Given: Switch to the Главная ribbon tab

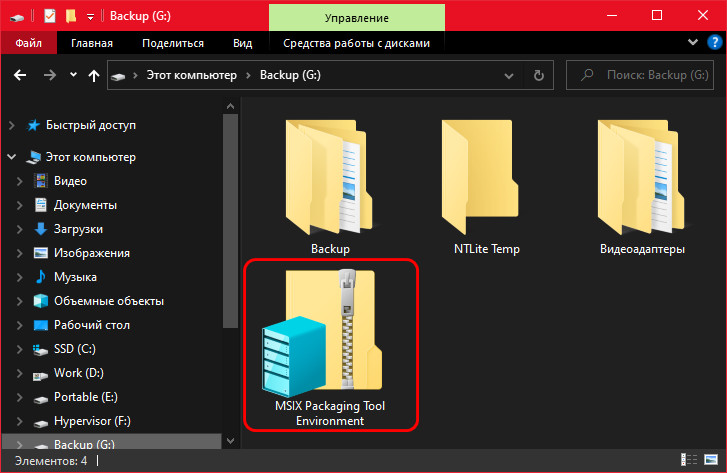Looking at the screenshot, I should (x=92, y=43).
